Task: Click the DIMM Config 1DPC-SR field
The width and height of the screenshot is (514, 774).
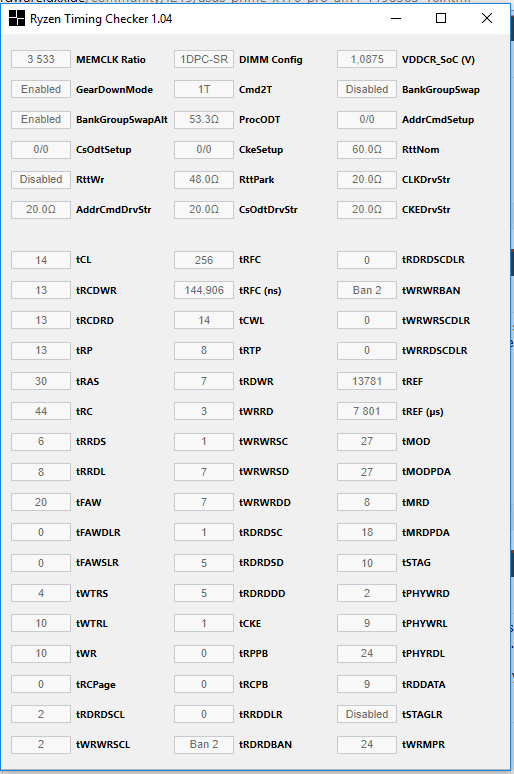Action: [x=204, y=59]
